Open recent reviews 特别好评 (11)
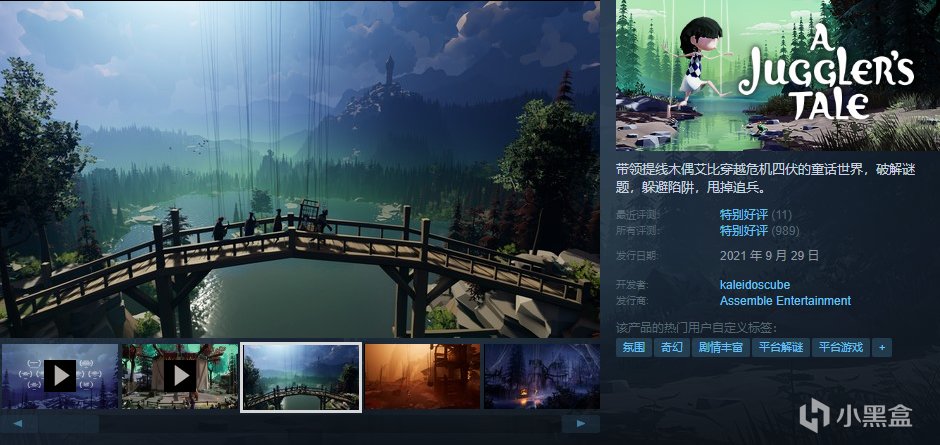 [755, 214]
